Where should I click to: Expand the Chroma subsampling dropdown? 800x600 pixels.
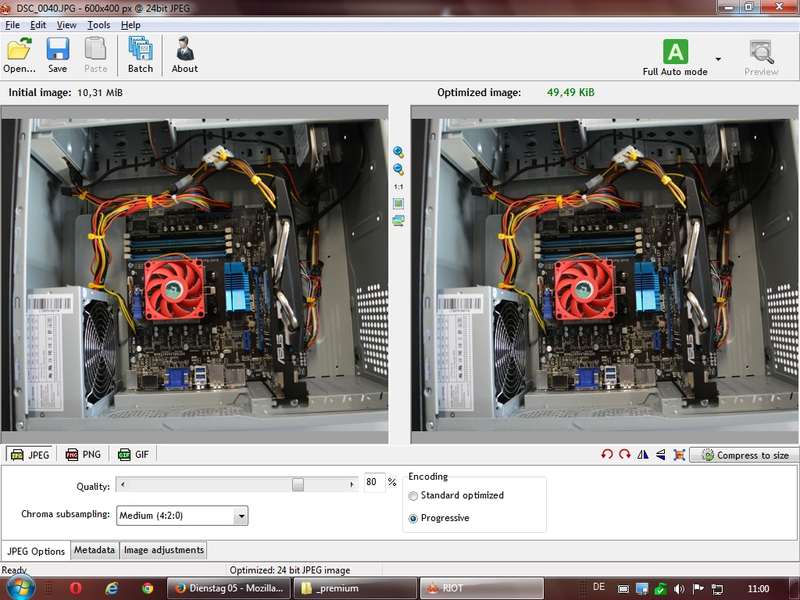tap(241, 516)
